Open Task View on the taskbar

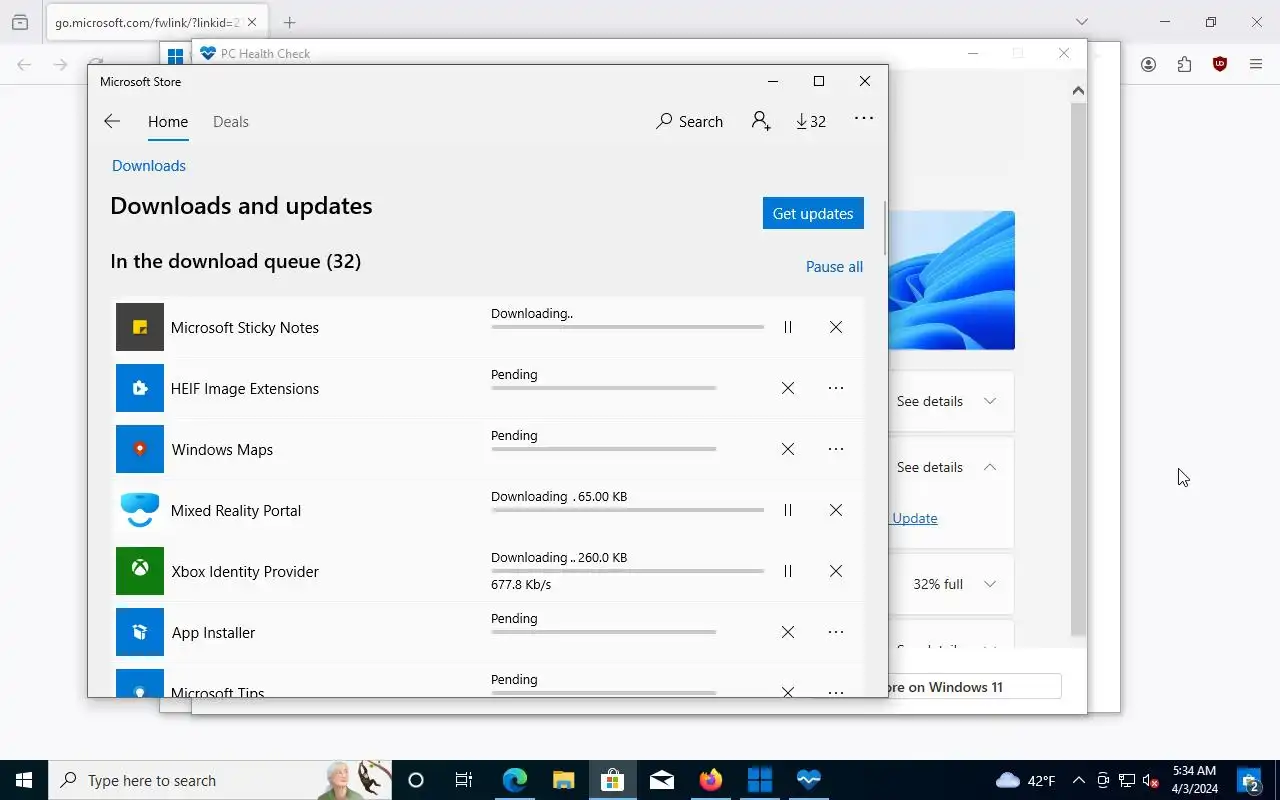464,780
